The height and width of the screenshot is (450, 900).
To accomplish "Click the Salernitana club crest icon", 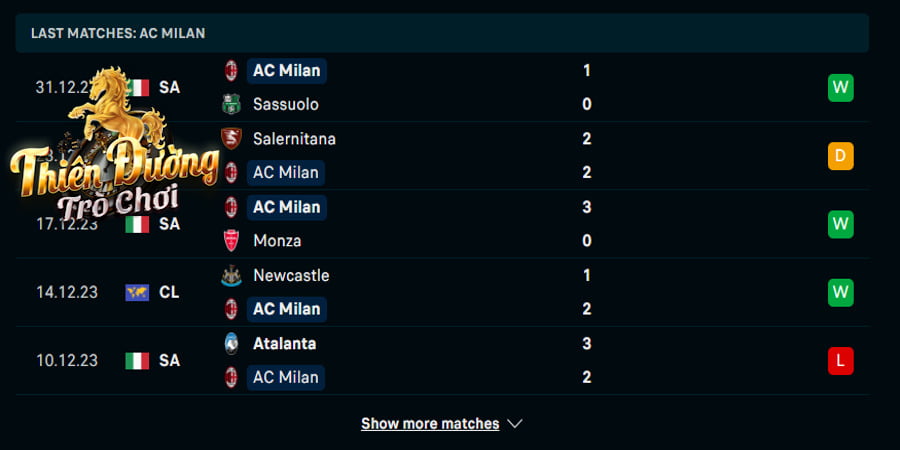I will point(231,138).
